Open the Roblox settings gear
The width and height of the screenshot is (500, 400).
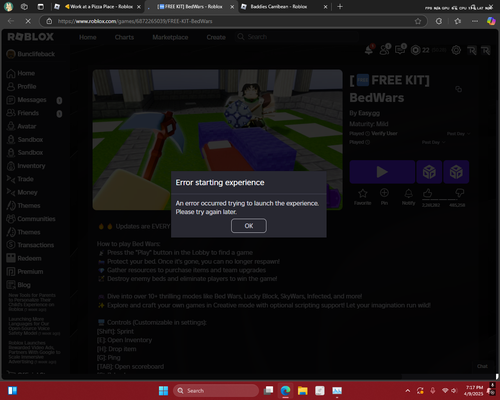click(456, 50)
